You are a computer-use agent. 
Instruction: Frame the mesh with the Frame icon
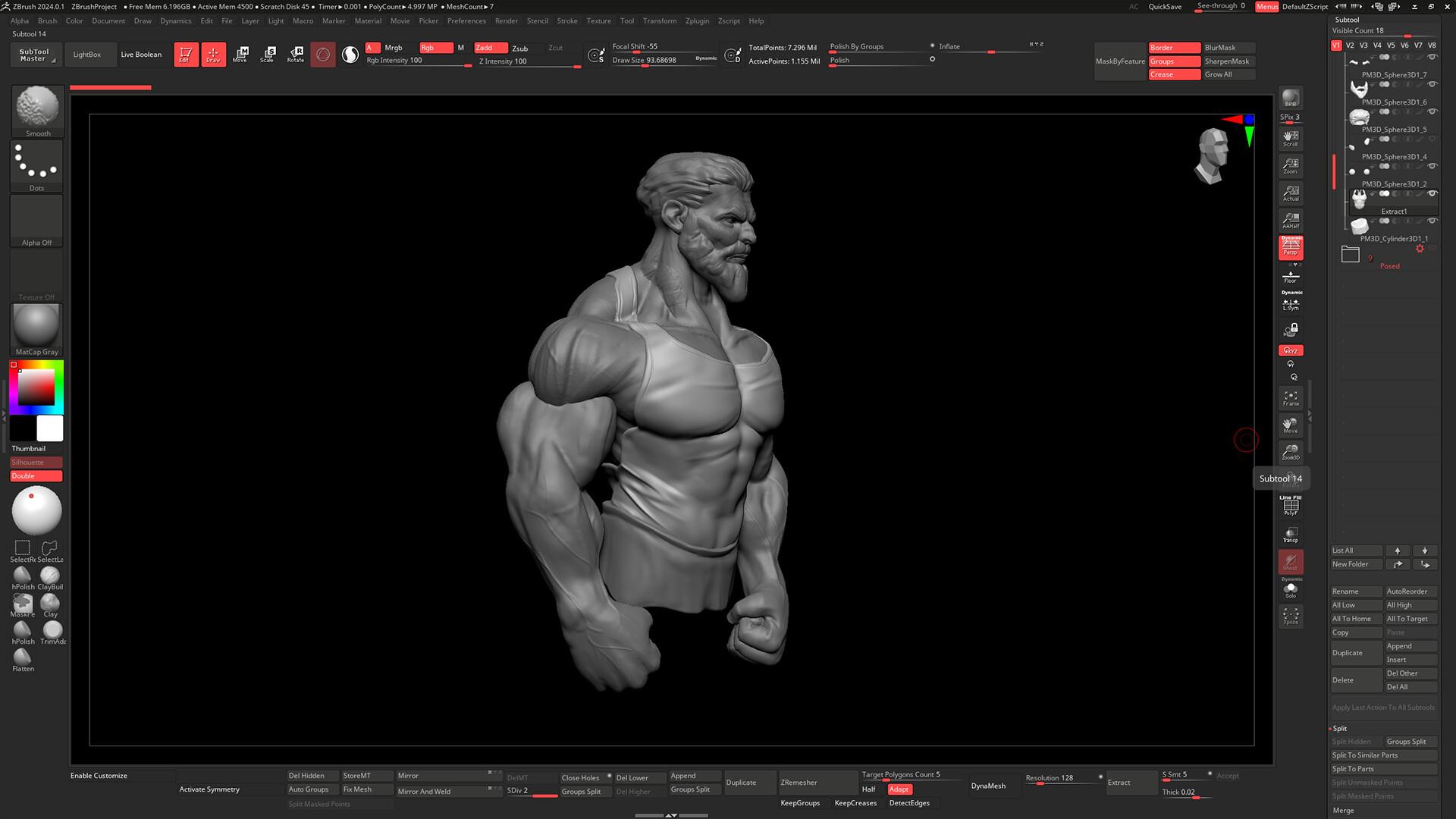pos(1291,397)
